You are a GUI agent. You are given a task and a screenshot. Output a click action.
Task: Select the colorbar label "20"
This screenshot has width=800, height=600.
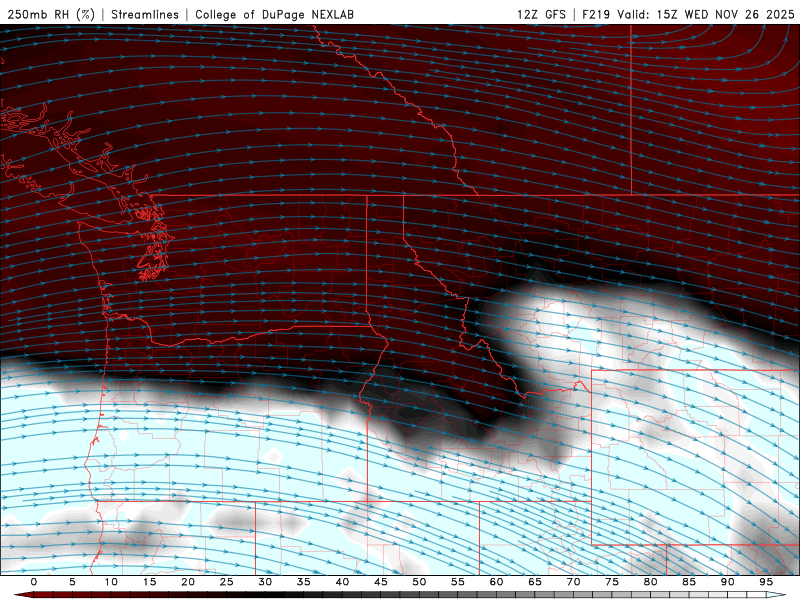tap(188, 582)
